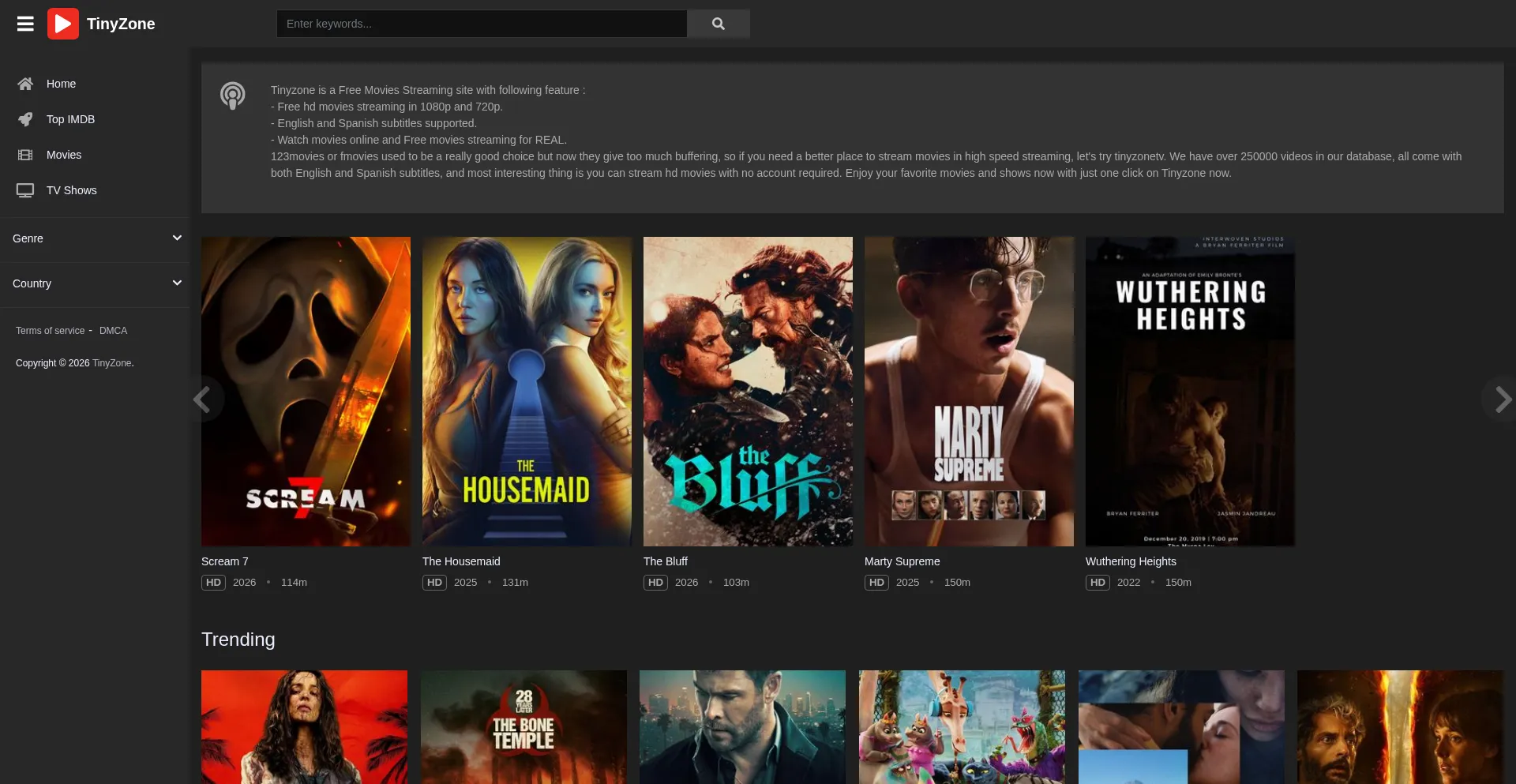The image size is (1516, 784).
Task: Click the HD badge under Wuthering Heights
Action: coord(1098,583)
